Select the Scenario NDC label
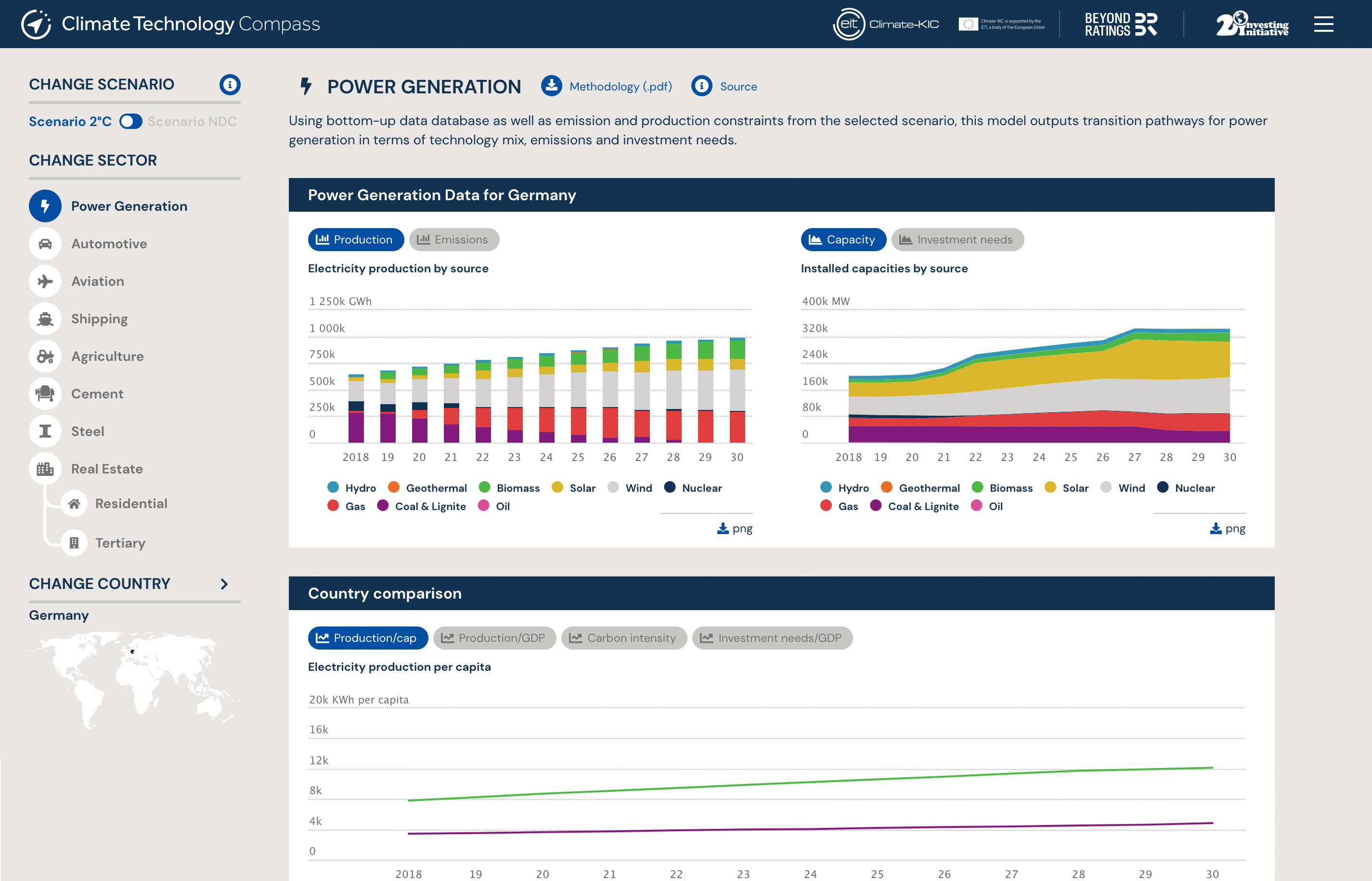Image resolution: width=1372 pixels, height=881 pixels. click(192, 121)
